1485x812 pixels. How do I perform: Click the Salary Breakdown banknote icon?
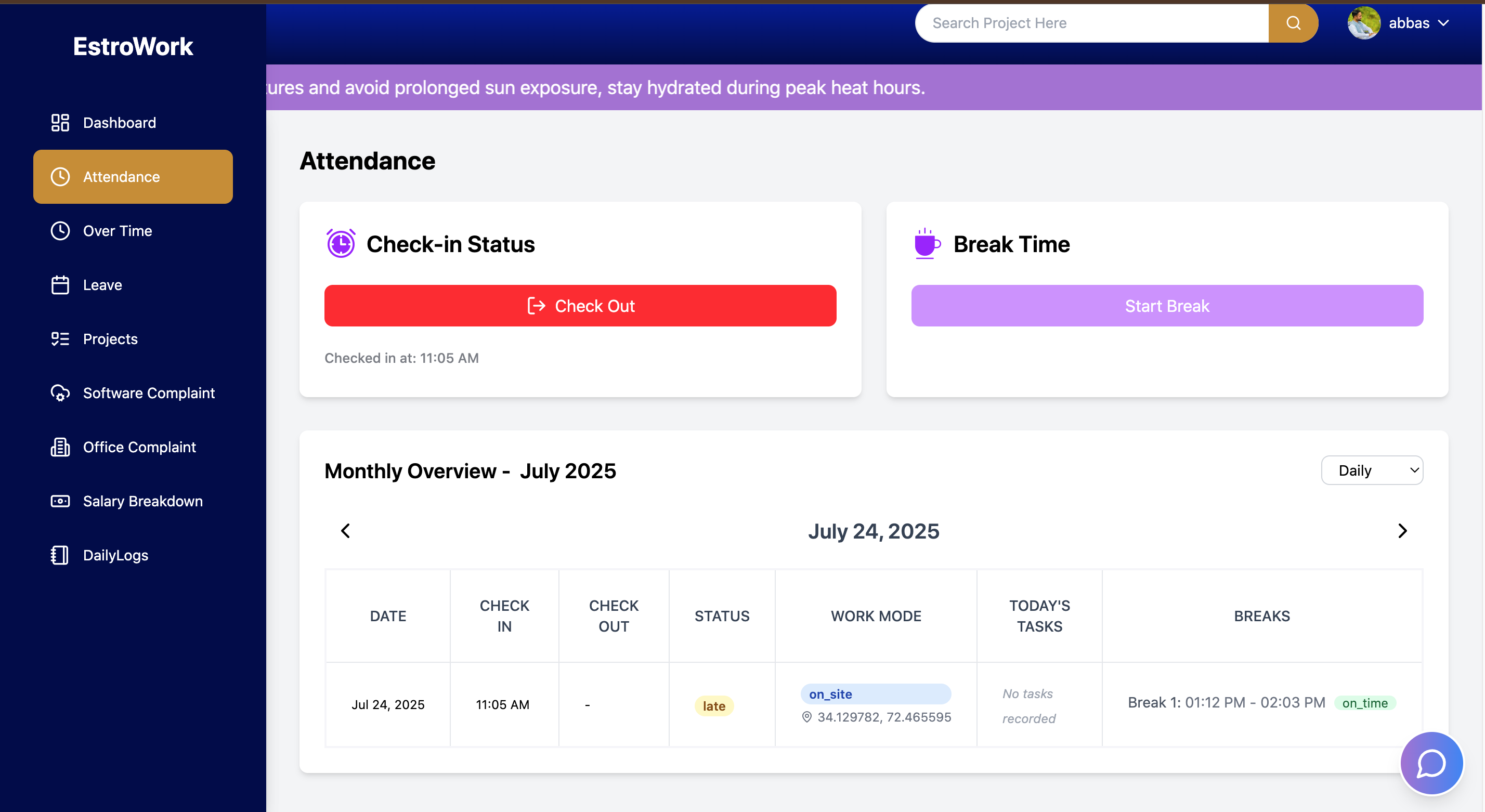pyautogui.click(x=60, y=501)
